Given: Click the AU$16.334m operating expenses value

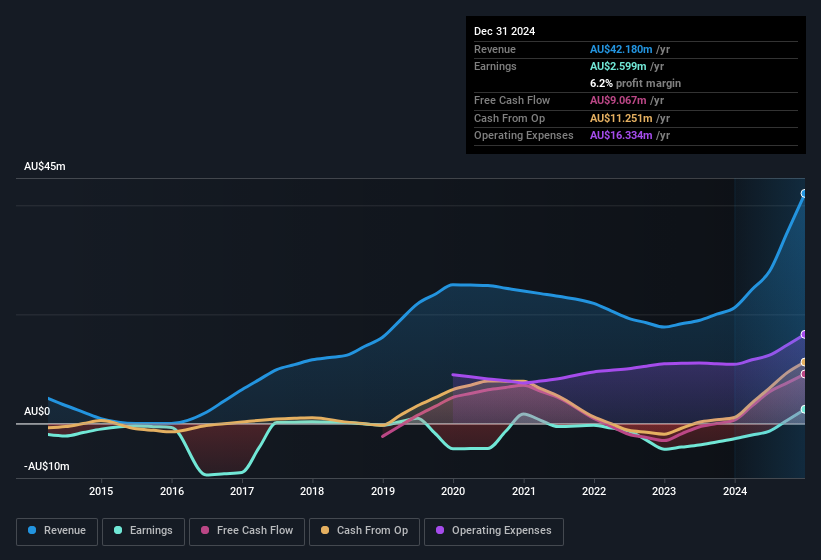Looking at the screenshot, I should 621,135.
